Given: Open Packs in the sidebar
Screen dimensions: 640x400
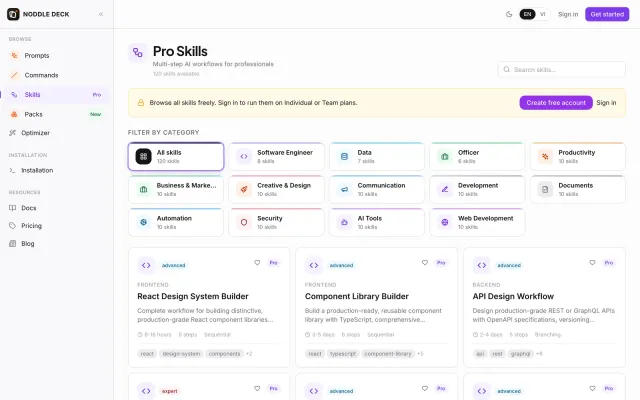Looking at the screenshot, I should [x=56, y=114].
